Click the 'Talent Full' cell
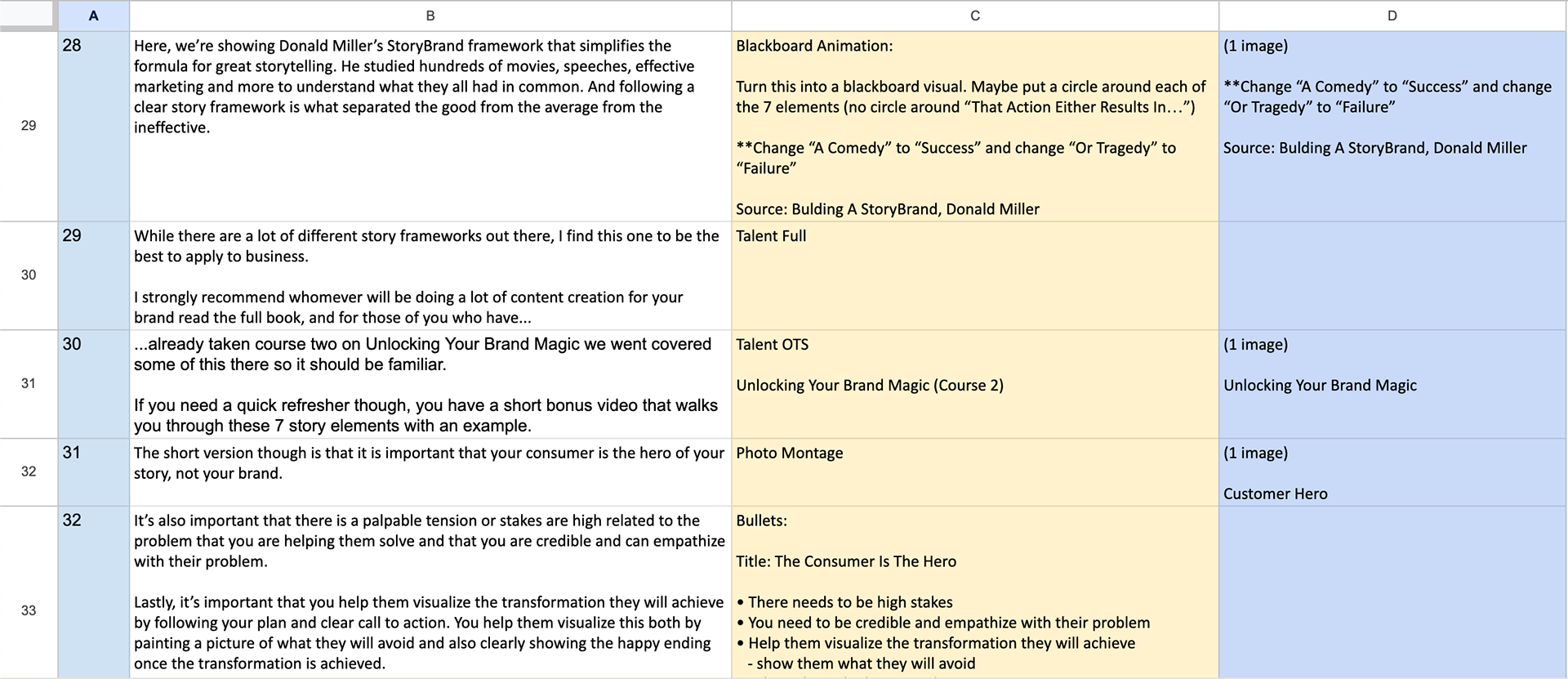This screenshot has width=1568, height=679. [975, 275]
